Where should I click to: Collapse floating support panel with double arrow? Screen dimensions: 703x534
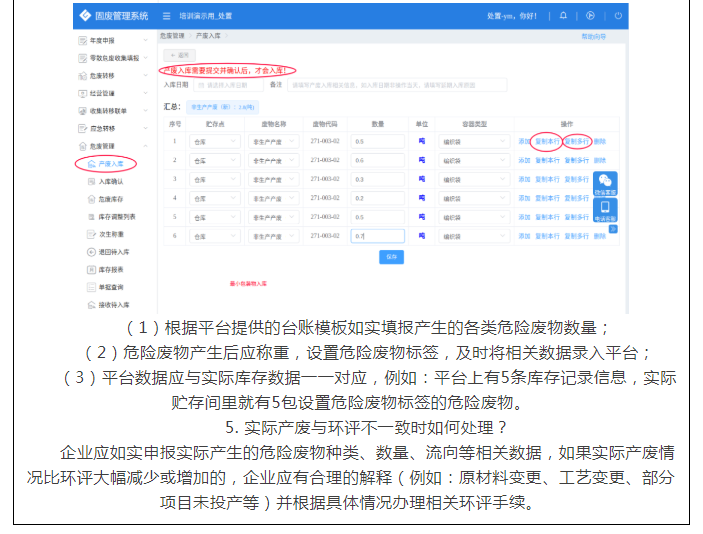(613, 229)
